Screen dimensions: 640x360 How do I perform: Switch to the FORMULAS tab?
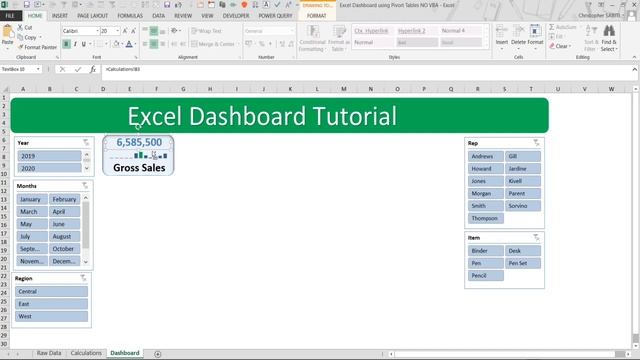click(130, 16)
